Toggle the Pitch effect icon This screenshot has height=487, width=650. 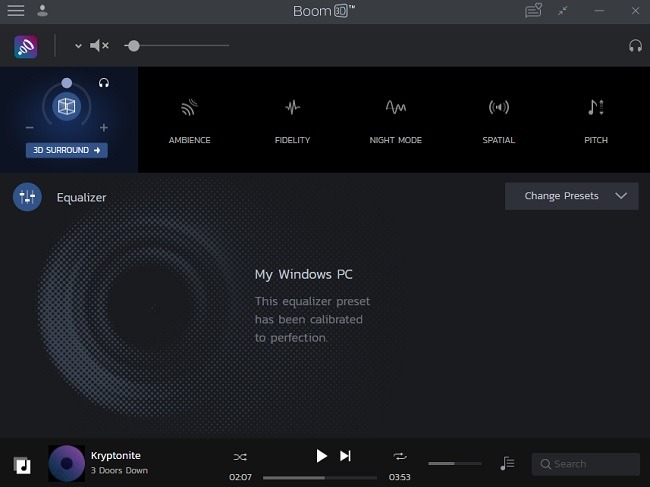[596, 107]
